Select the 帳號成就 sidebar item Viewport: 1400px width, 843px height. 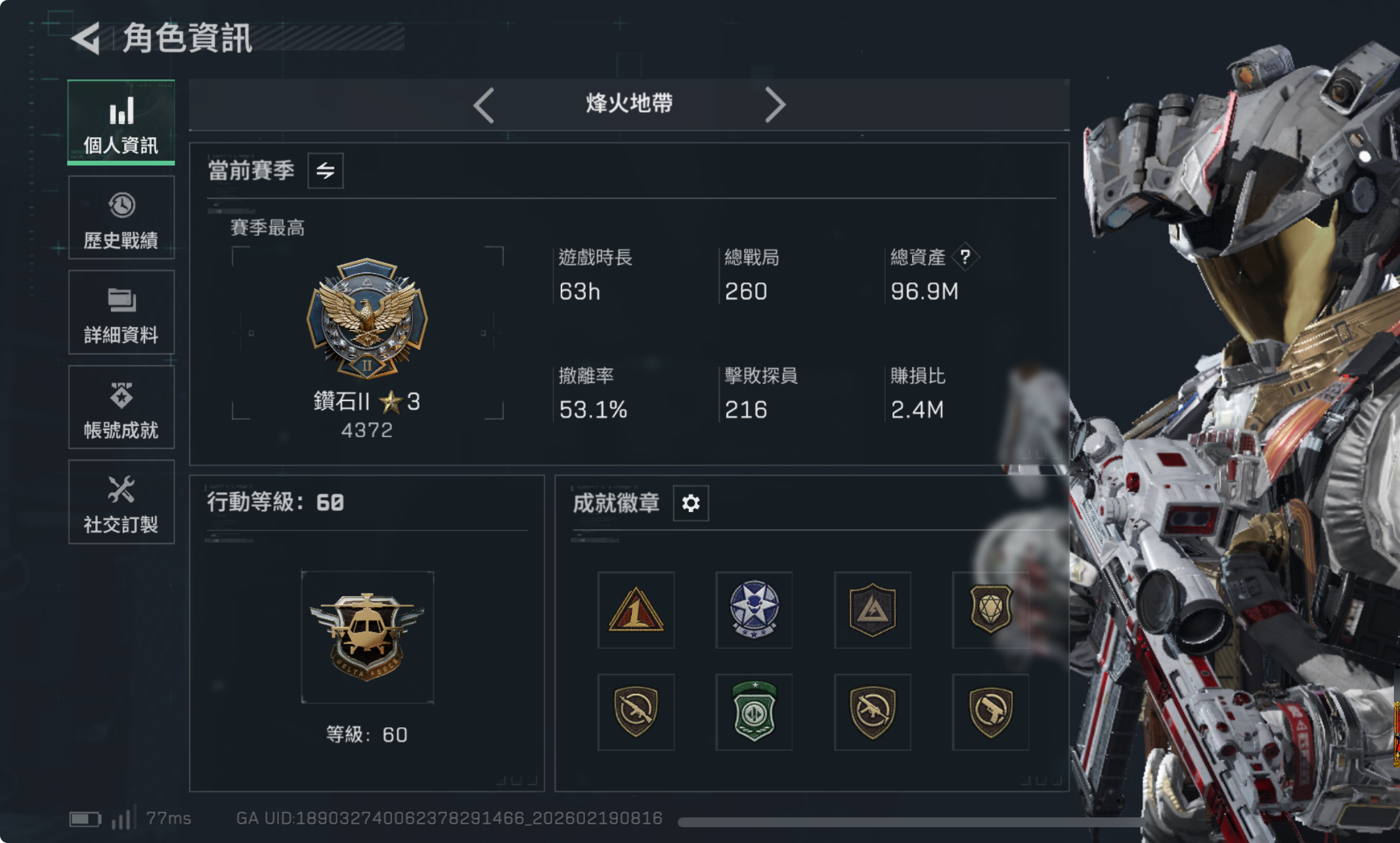point(121,407)
